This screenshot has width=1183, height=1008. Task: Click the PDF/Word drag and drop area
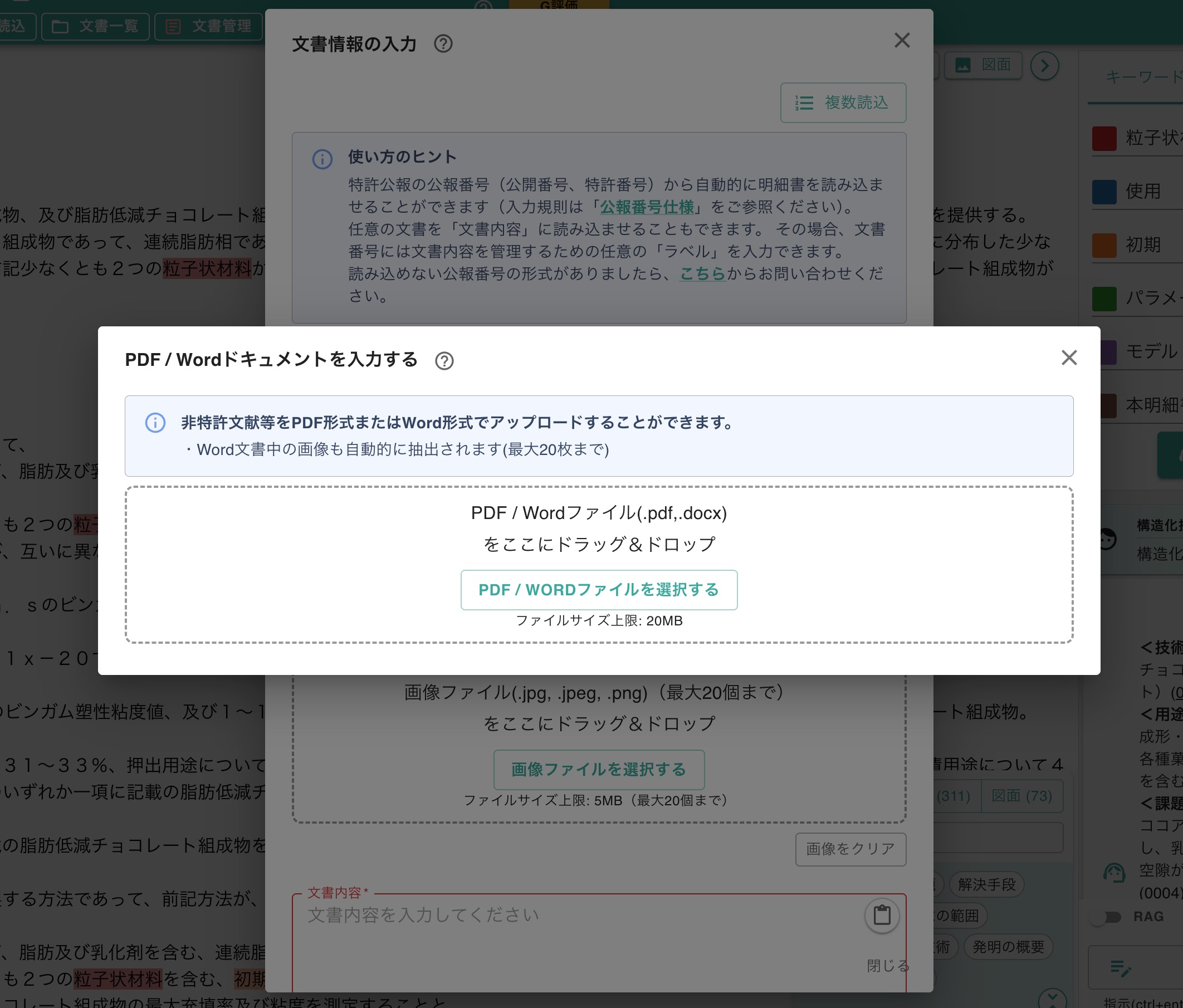pyautogui.click(x=599, y=565)
